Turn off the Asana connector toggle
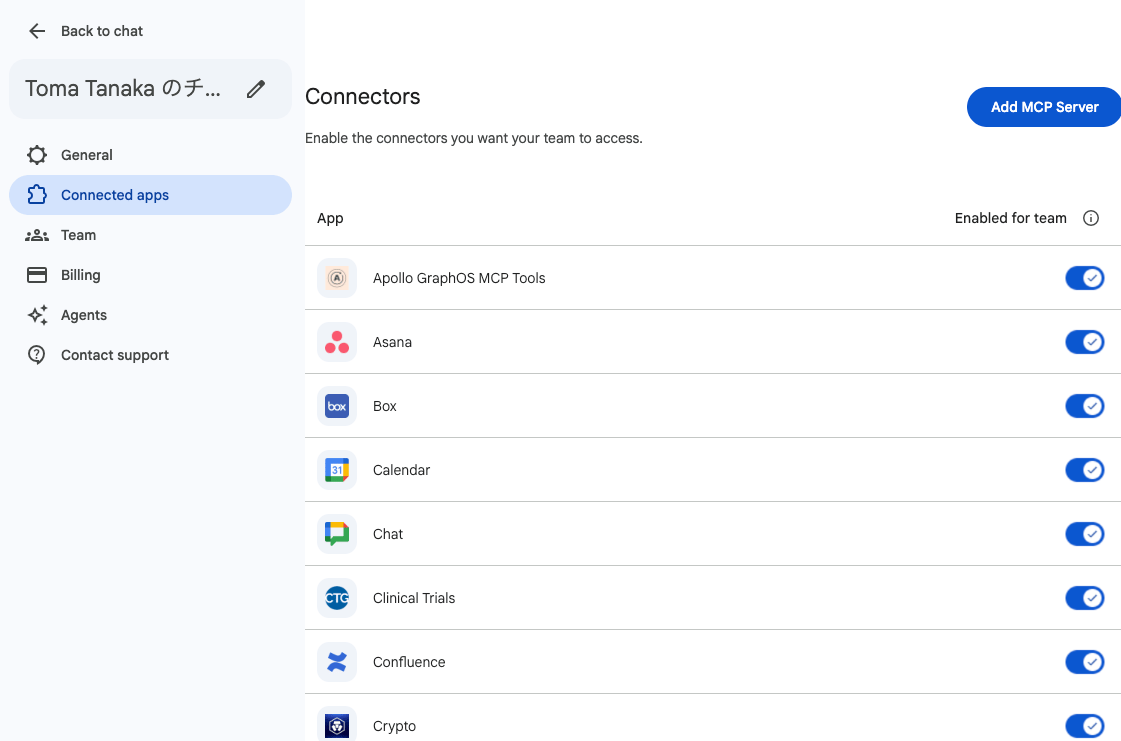 pos(1085,342)
